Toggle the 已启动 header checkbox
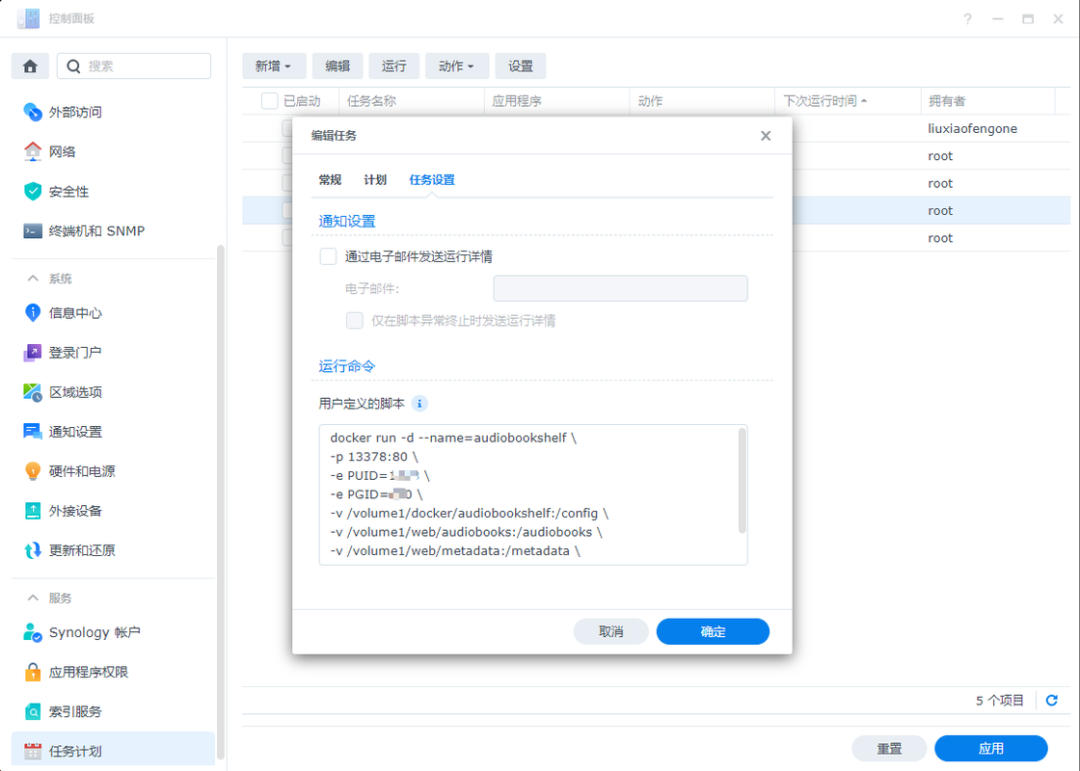Image resolution: width=1080 pixels, height=771 pixels. tap(269, 101)
